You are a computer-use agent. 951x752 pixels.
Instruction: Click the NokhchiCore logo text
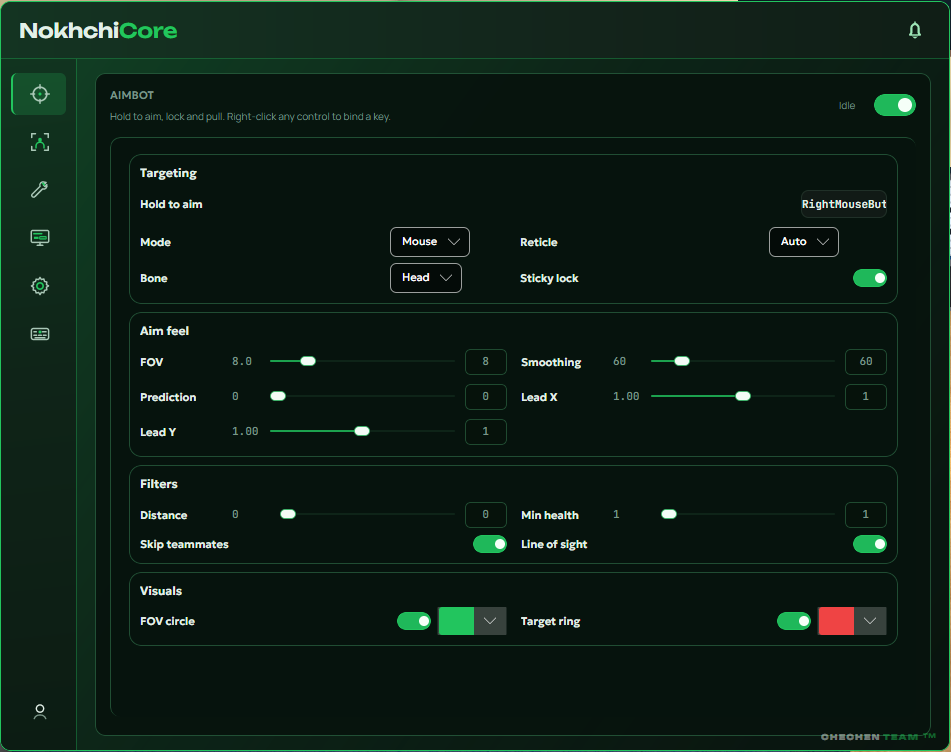click(98, 30)
